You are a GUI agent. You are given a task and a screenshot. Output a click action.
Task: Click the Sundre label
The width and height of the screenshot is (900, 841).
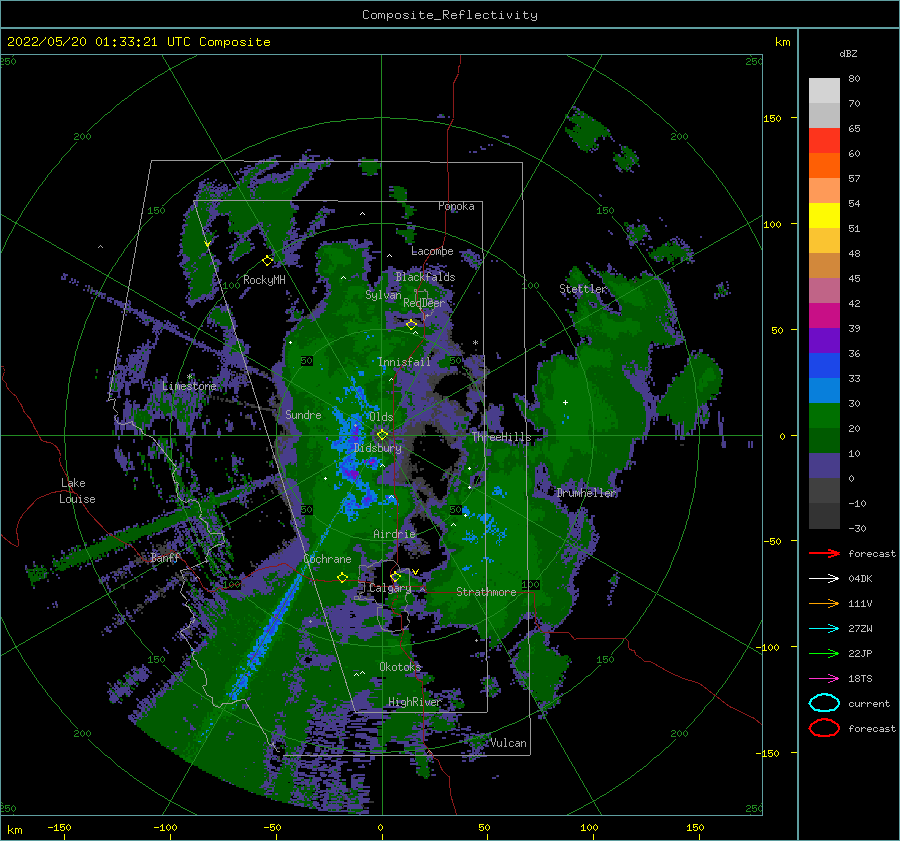pyautogui.click(x=303, y=414)
